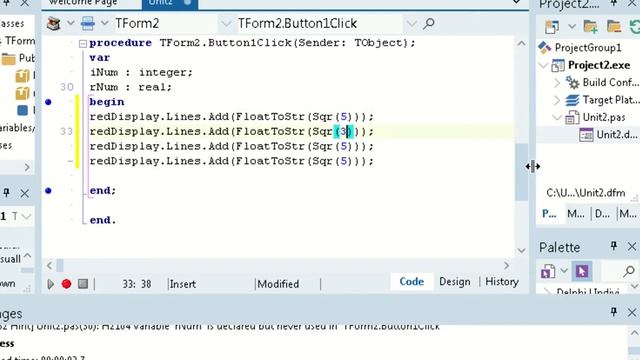The width and height of the screenshot is (640, 360).
Task: Open the TForm2 class dropdown
Action: pyautogui.click(x=226, y=24)
